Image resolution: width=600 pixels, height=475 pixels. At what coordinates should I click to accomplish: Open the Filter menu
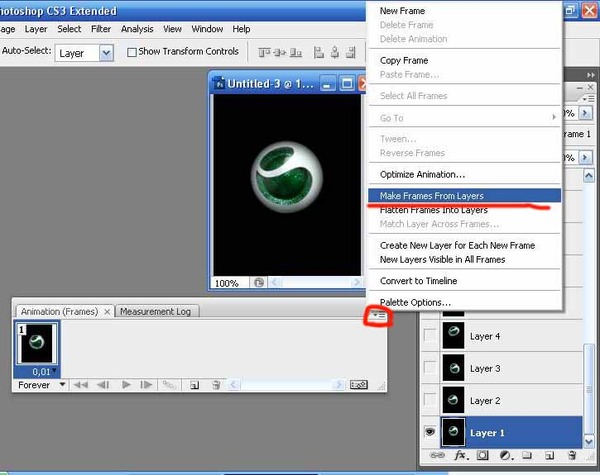click(x=101, y=29)
